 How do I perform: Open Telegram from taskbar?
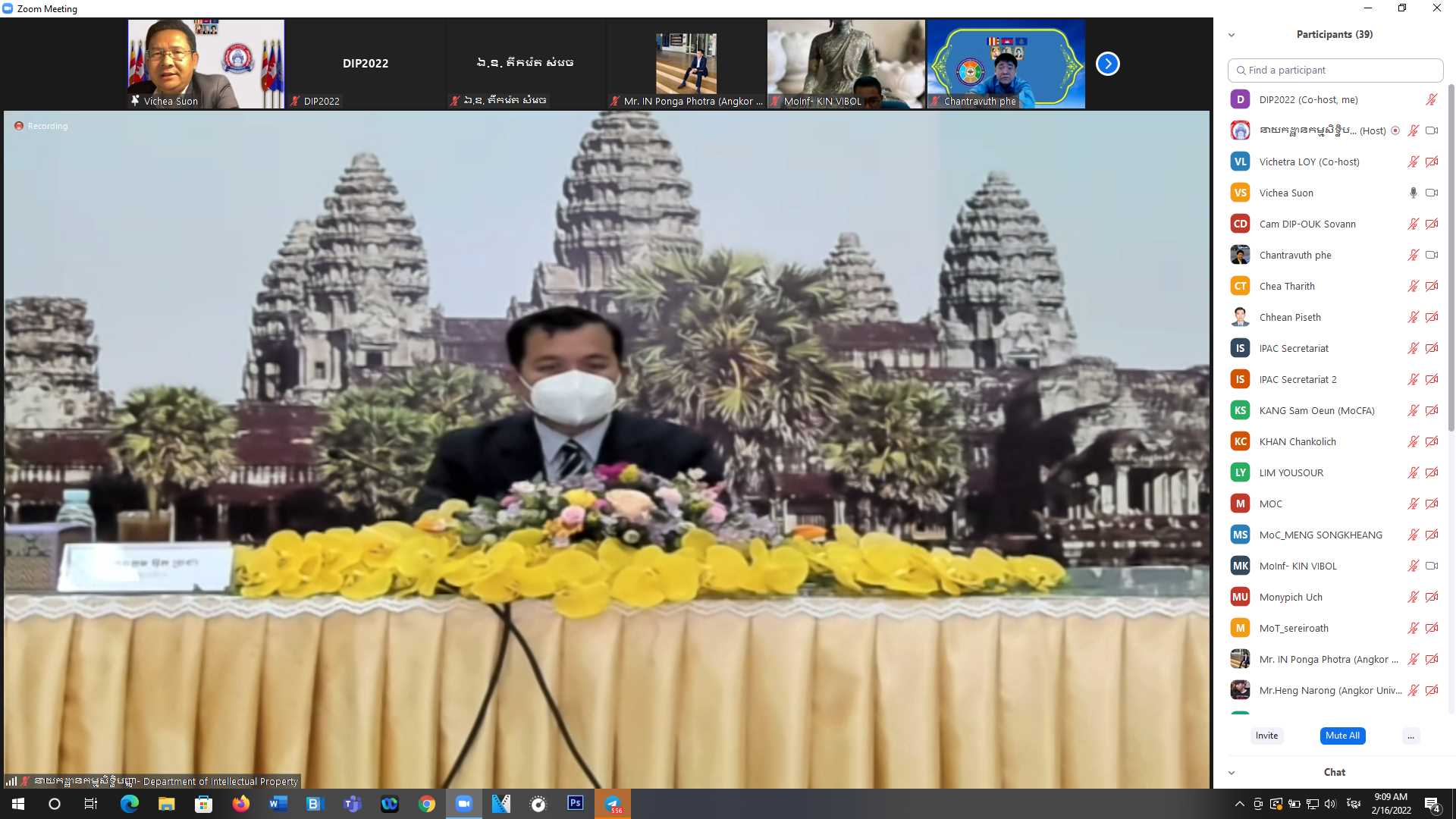[x=613, y=804]
